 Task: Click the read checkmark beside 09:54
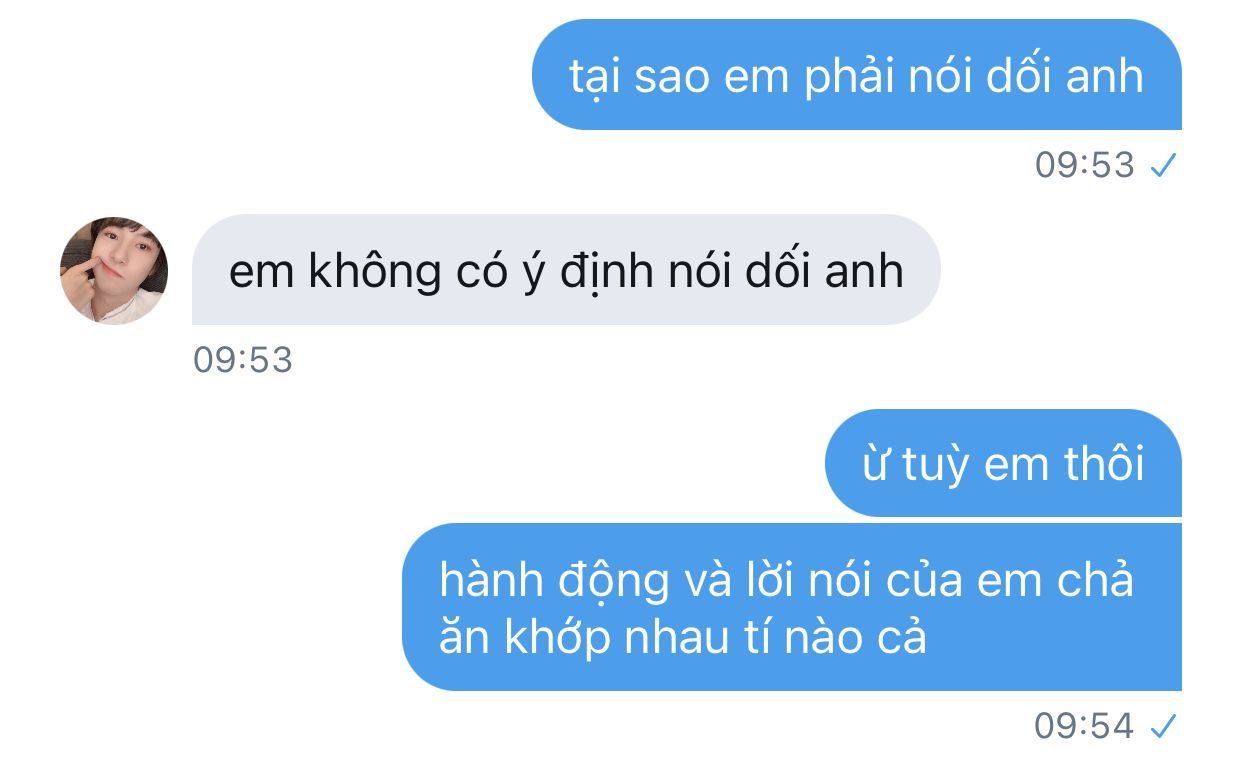[x=1161, y=726]
